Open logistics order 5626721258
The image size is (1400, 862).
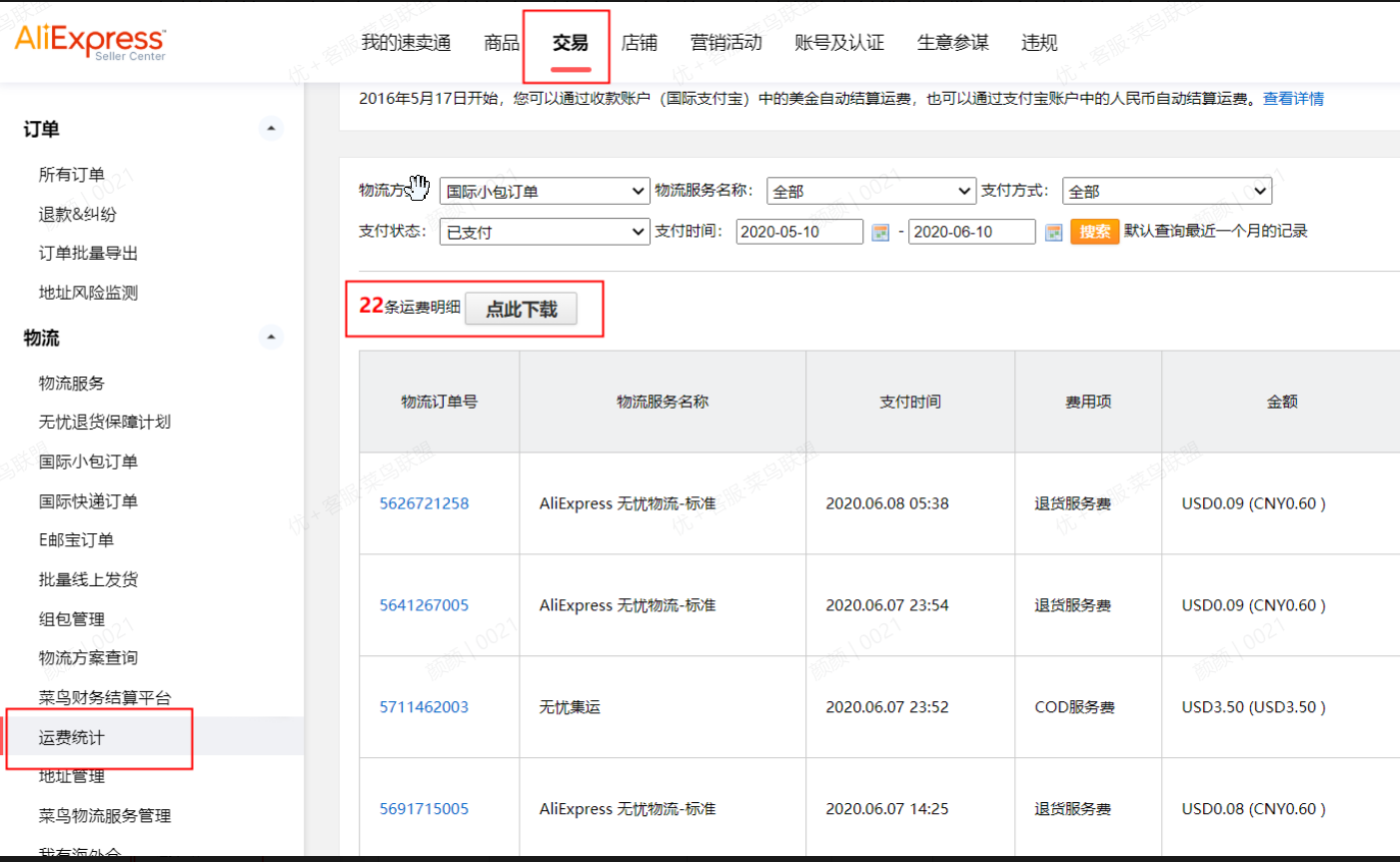pyautogui.click(x=424, y=503)
